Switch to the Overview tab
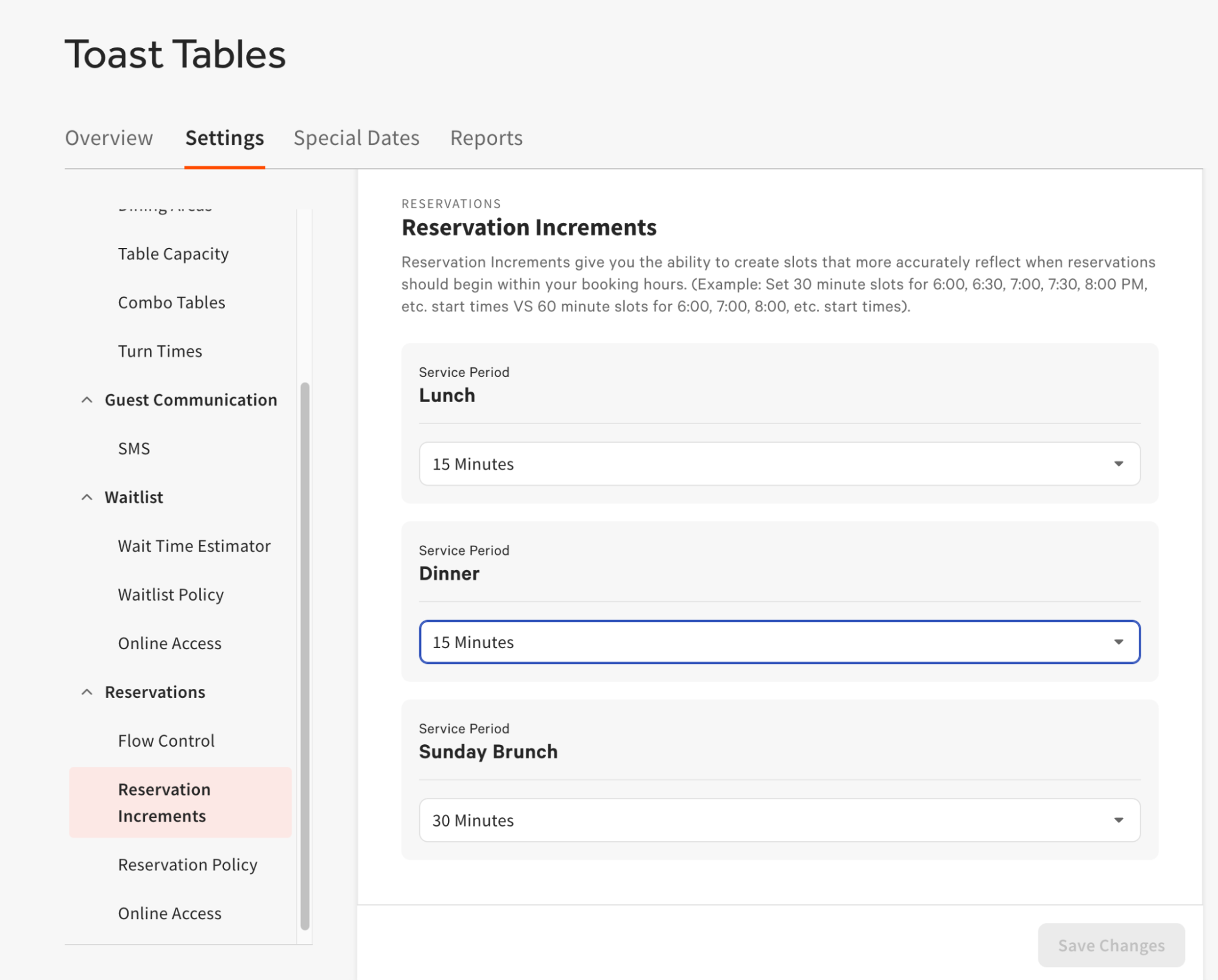Image resolution: width=1218 pixels, height=980 pixels. tap(109, 138)
